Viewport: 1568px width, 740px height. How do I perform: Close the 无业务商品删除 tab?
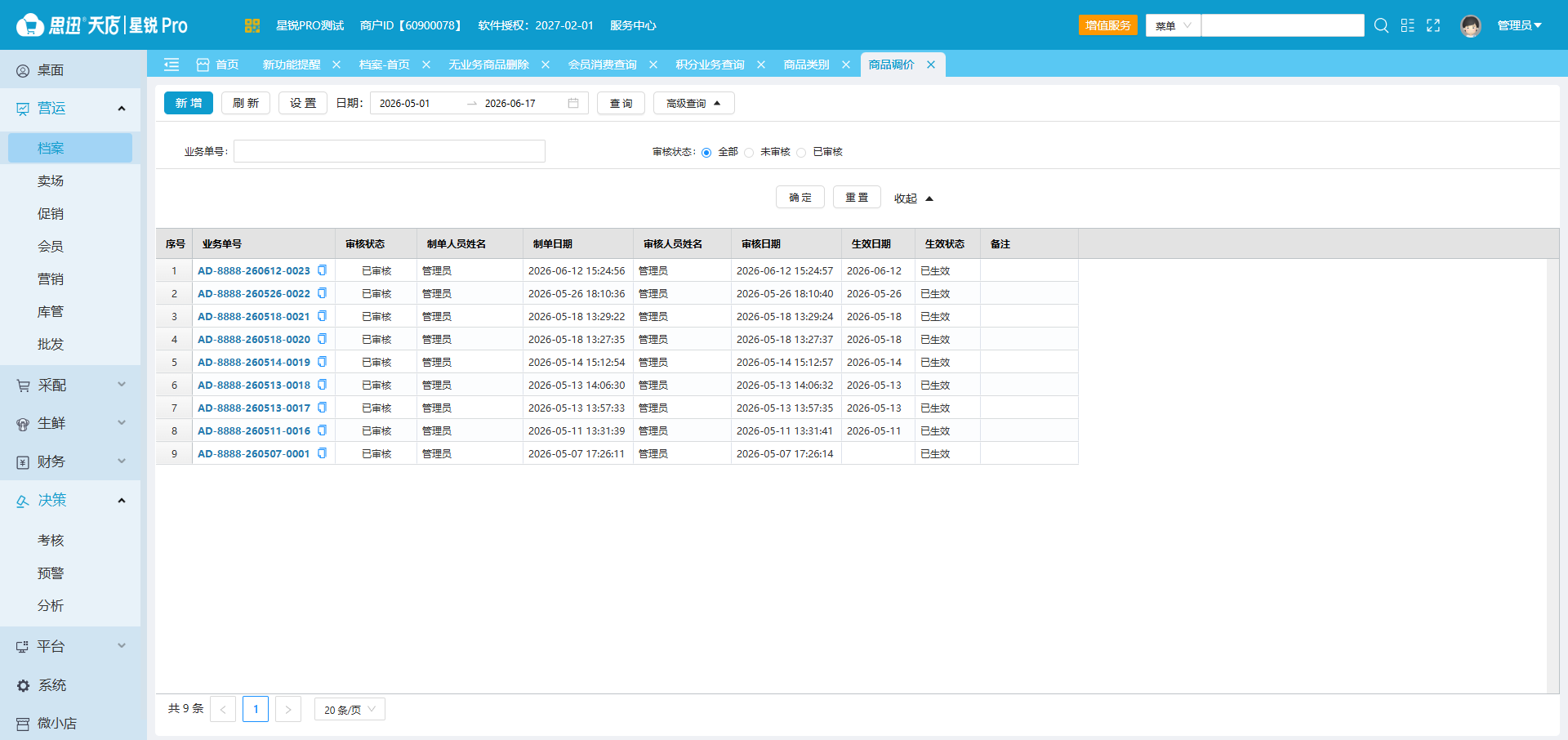coord(546,65)
